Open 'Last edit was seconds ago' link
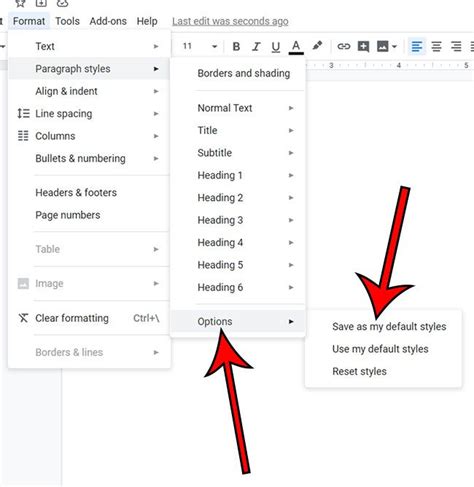 tap(230, 21)
